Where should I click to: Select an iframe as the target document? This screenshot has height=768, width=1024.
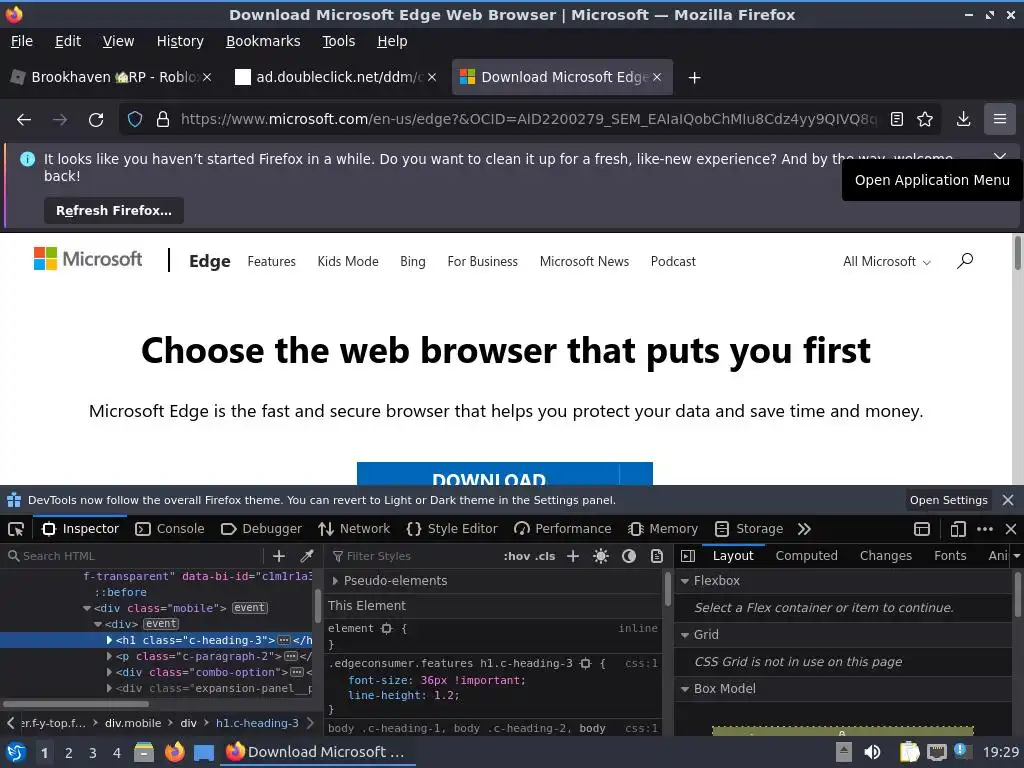(921, 529)
